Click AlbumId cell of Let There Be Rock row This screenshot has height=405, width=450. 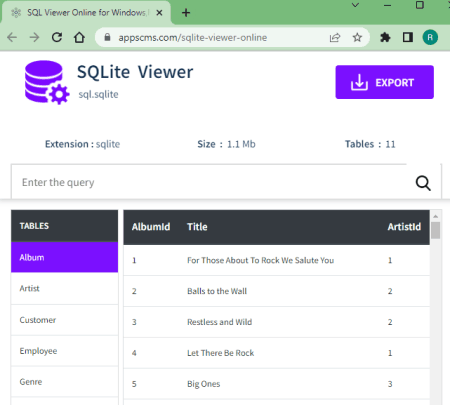[x=134, y=353]
